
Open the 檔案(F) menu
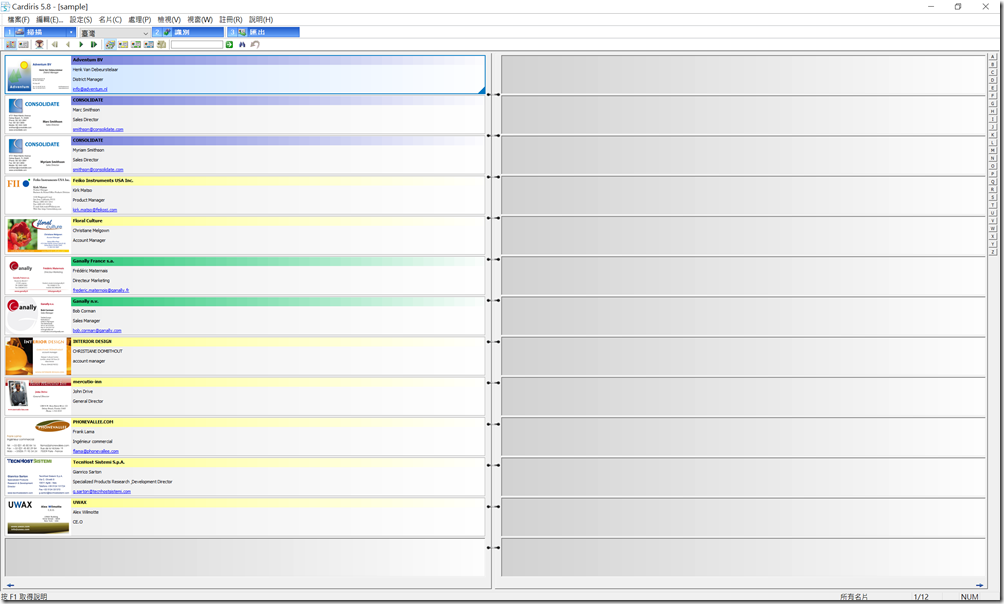coord(18,20)
